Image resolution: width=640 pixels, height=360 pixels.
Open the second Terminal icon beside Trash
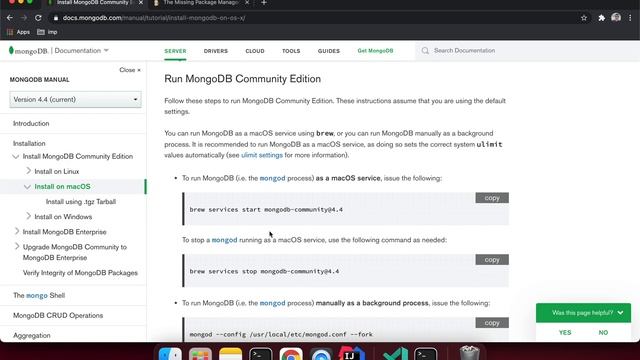click(x=426, y=353)
